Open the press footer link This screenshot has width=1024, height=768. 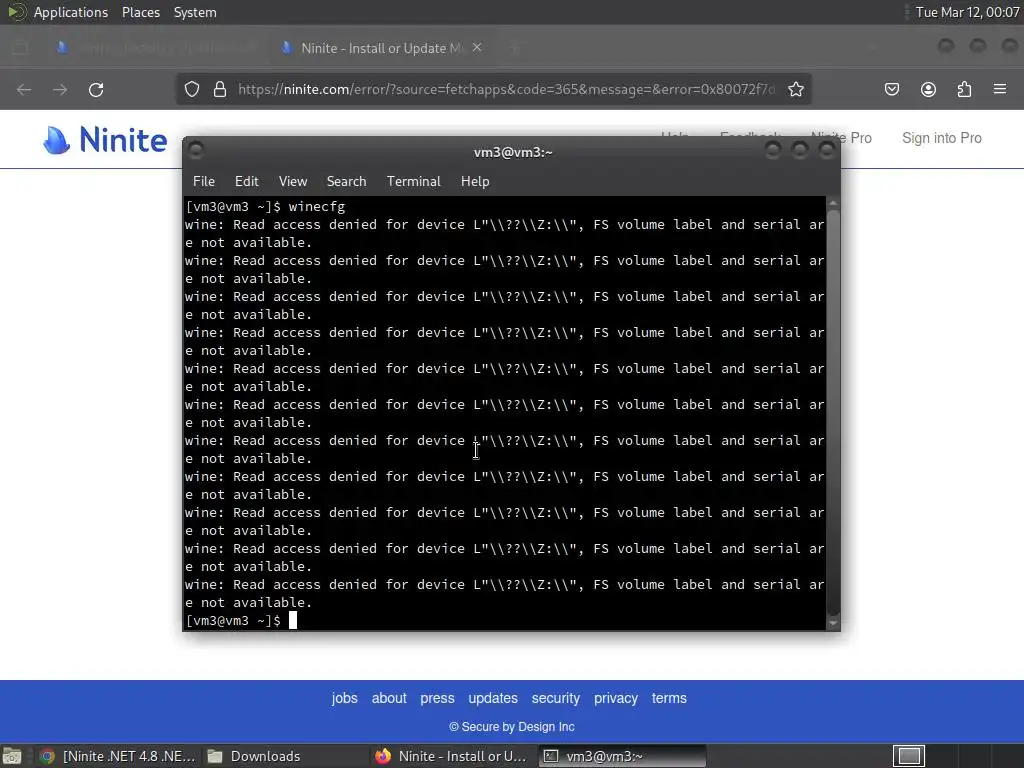click(x=437, y=698)
